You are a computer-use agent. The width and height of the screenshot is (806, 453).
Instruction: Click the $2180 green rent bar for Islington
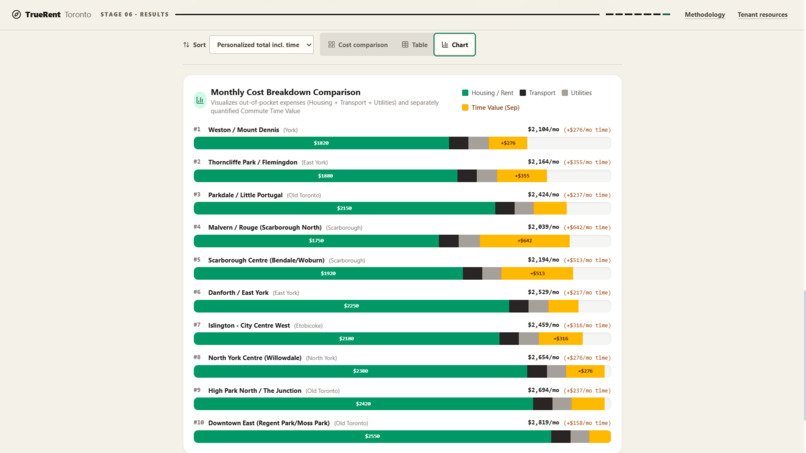tap(346, 339)
